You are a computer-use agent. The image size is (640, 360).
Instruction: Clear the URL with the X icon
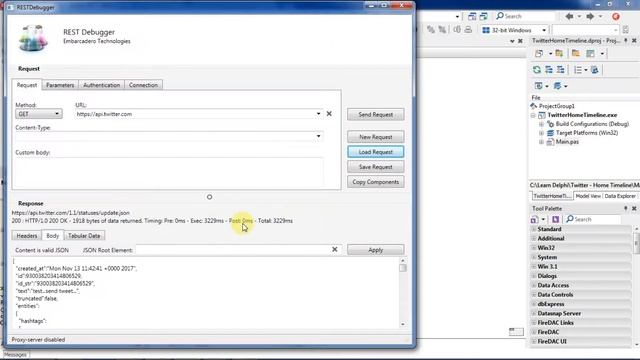(x=329, y=114)
